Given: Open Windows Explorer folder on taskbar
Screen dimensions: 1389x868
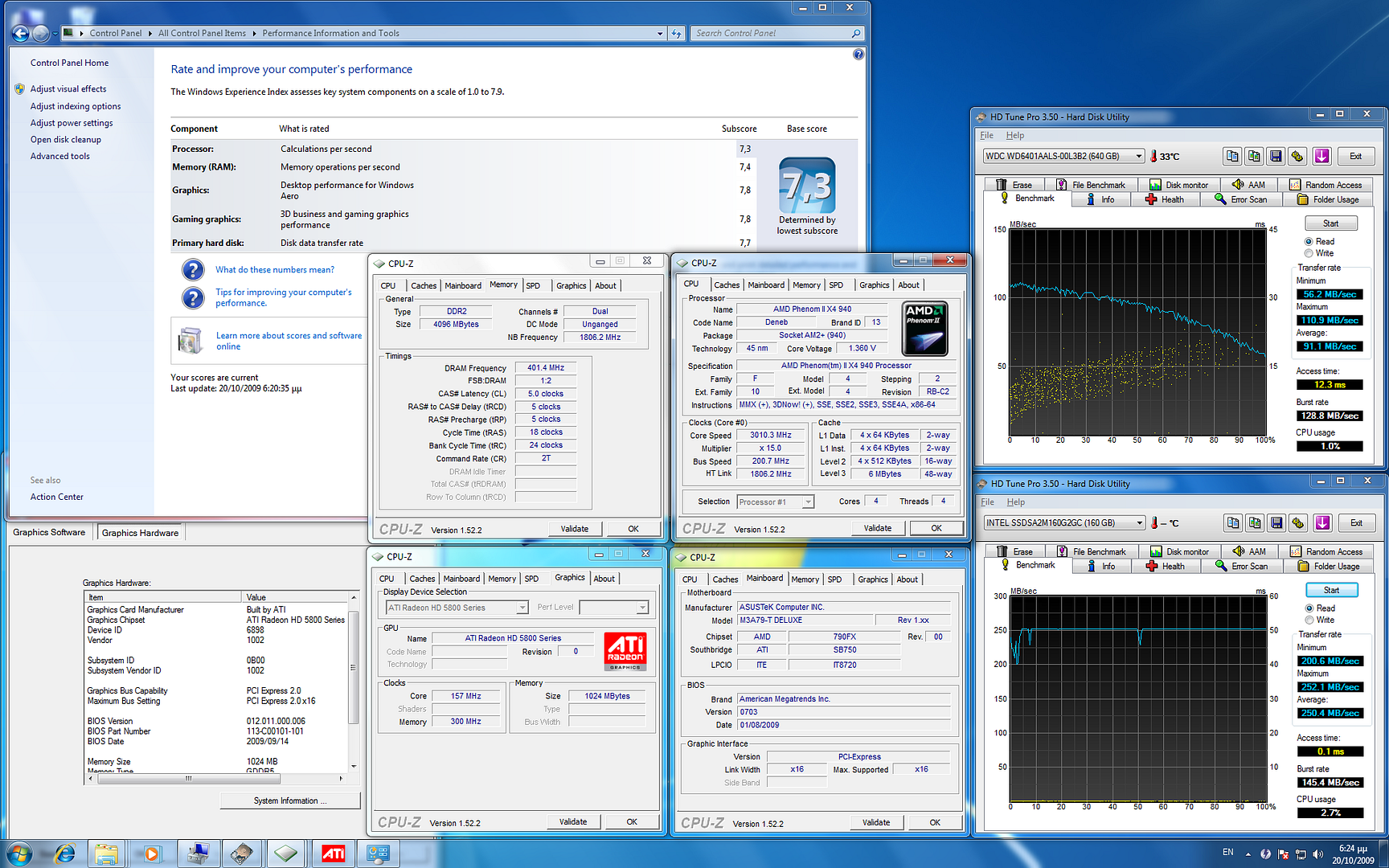Looking at the screenshot, I should point(106,854).
